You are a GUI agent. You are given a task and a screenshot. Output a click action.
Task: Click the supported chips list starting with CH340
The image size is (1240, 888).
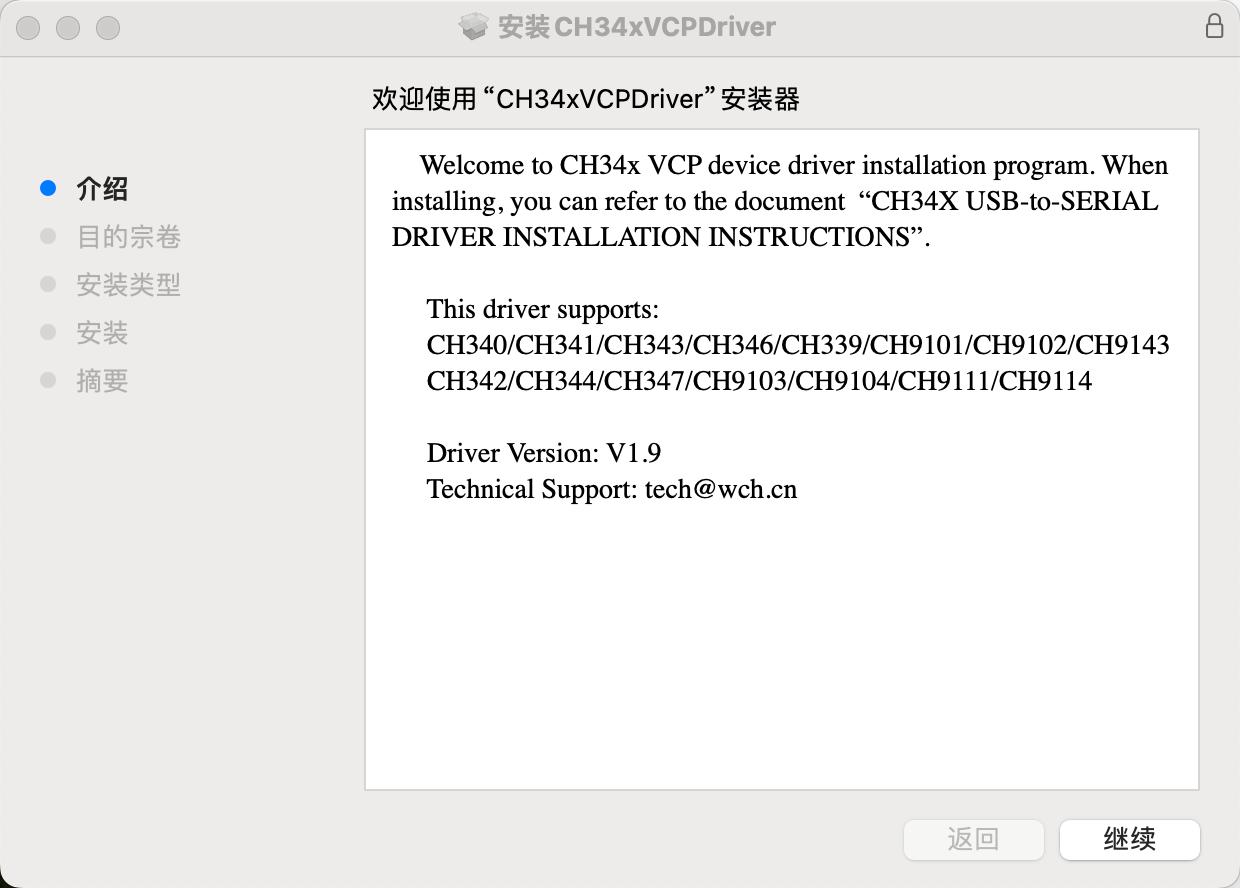pos(797,363)
